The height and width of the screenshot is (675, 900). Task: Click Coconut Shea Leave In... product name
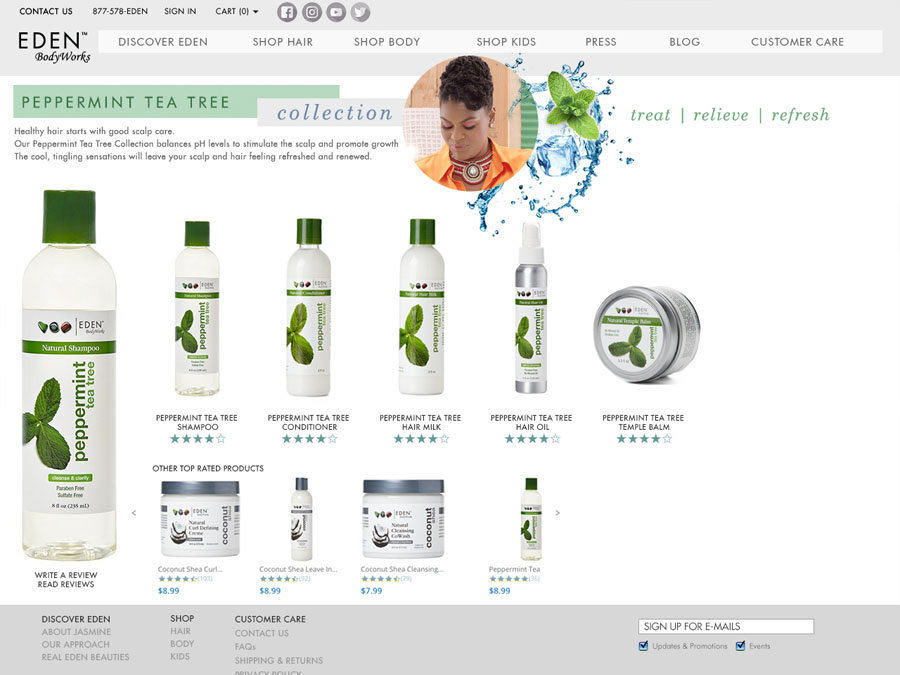point(298,569)
